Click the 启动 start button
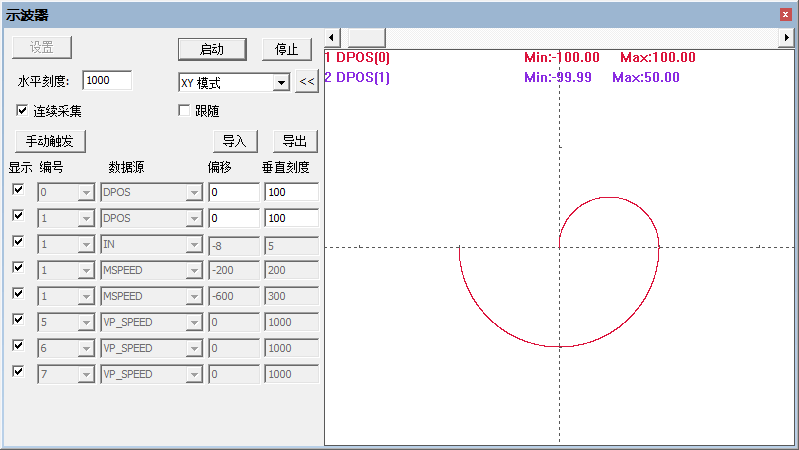Viewport: 799px width, 450px height. click(x=212, y=49)
